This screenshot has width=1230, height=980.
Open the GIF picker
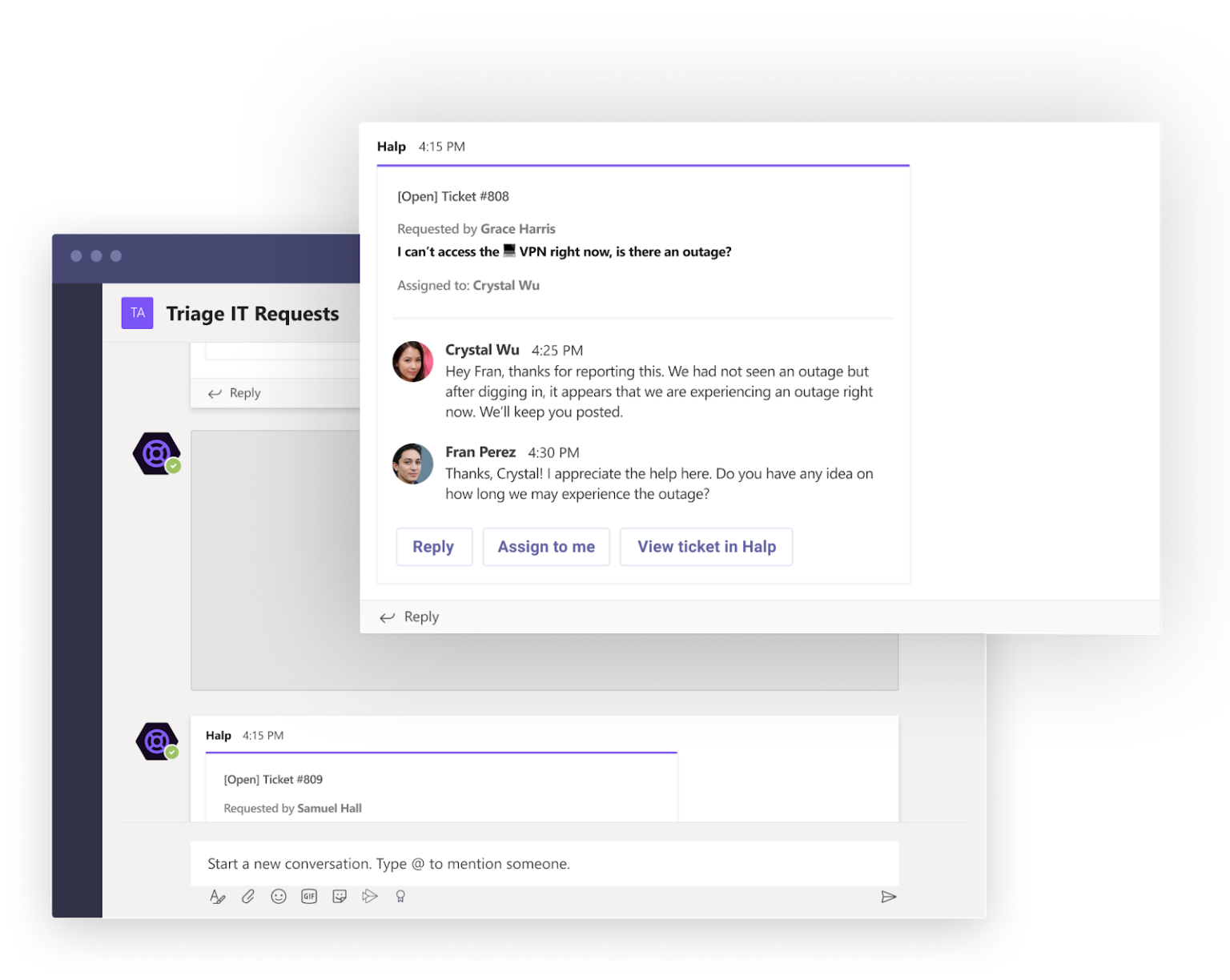tap(309, 896)
